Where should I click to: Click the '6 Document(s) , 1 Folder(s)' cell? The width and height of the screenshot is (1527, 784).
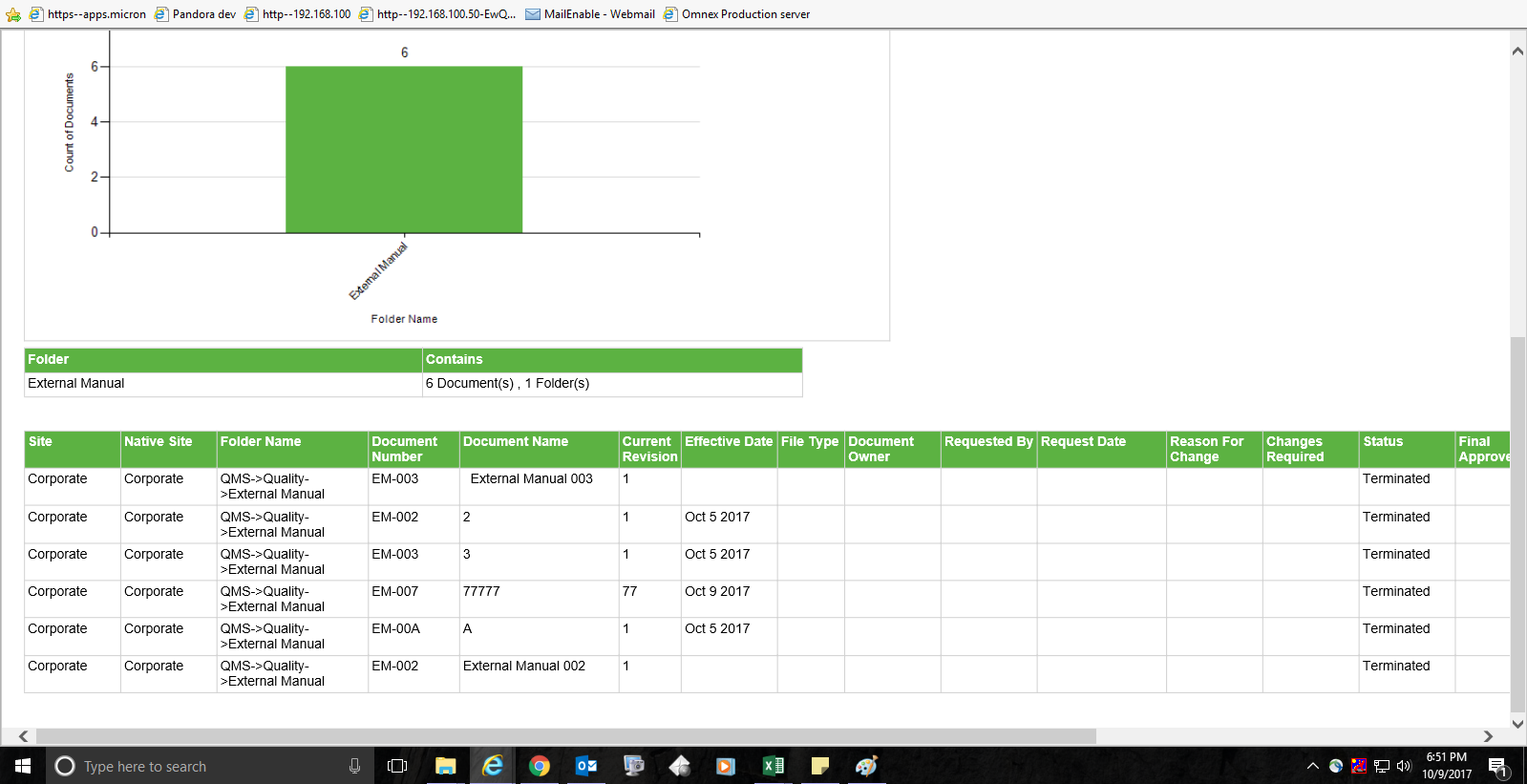click(612, 384)
